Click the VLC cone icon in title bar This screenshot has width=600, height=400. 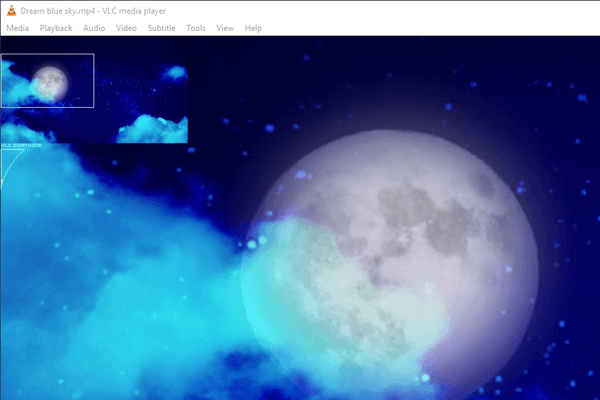point(11,9)
